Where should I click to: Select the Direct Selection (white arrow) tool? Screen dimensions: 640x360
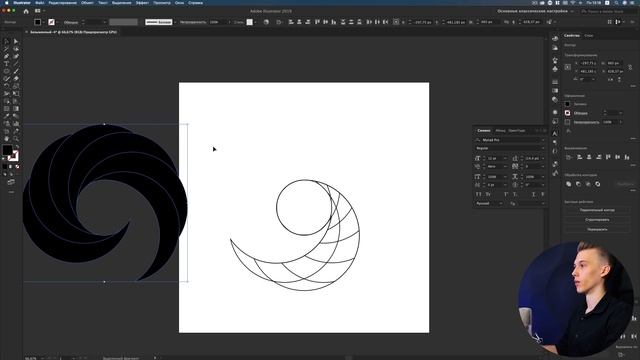[16, 41]
